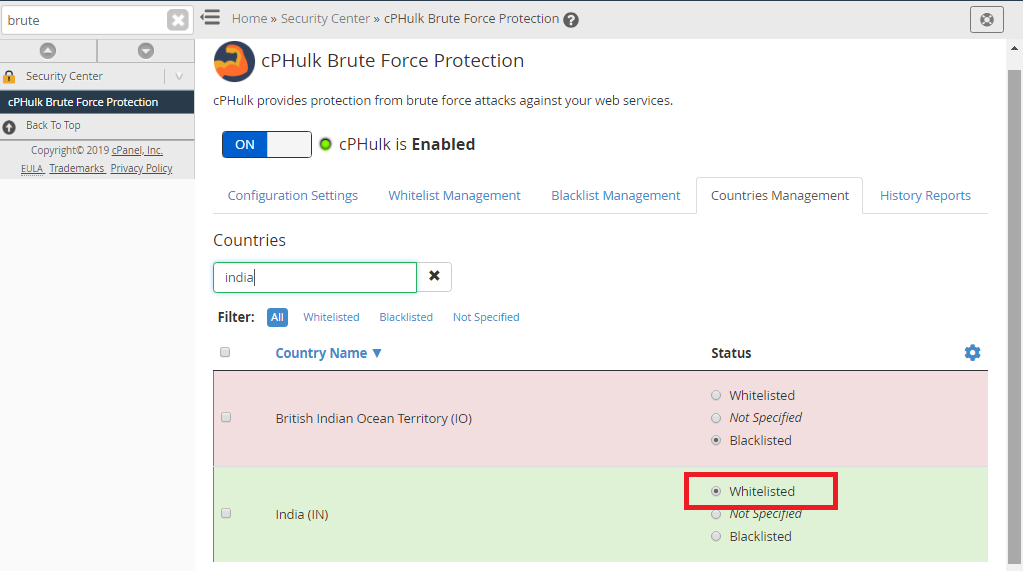Clear the country search with X button

coord(434,277)
